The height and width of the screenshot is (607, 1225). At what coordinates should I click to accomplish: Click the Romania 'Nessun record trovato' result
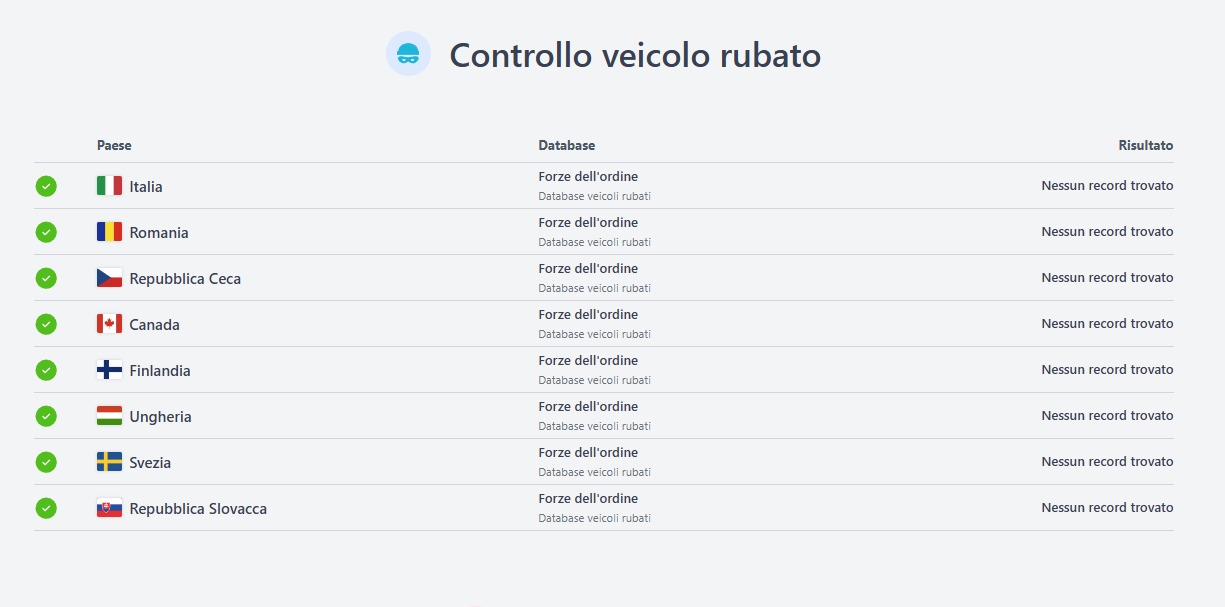[1107, 232]
